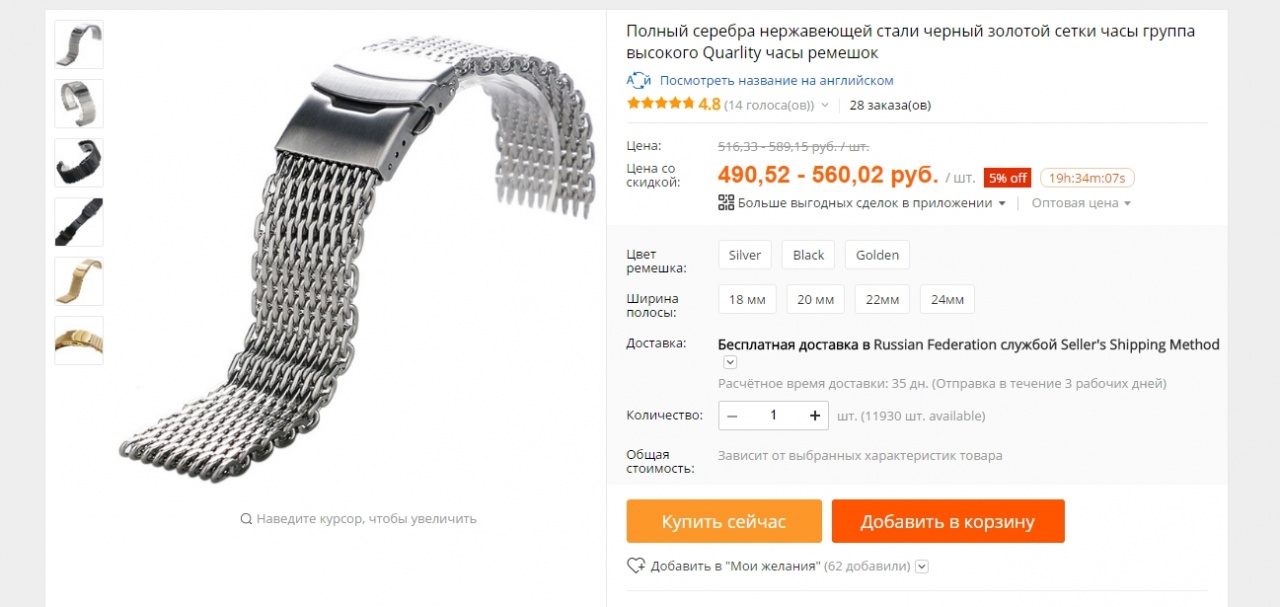Open the Оптовая цена dropdown
The width and height of the screenshot is (1280, 607).
click(x=1081, y=203)
